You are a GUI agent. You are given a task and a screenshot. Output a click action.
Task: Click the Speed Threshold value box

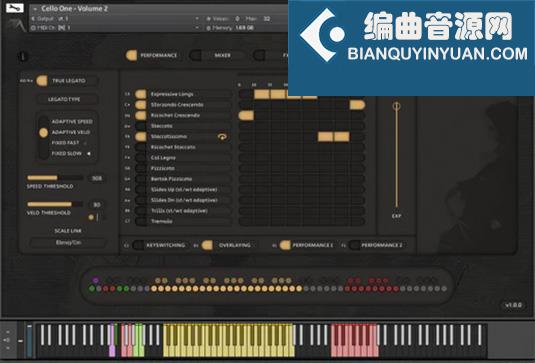point(97,178)
